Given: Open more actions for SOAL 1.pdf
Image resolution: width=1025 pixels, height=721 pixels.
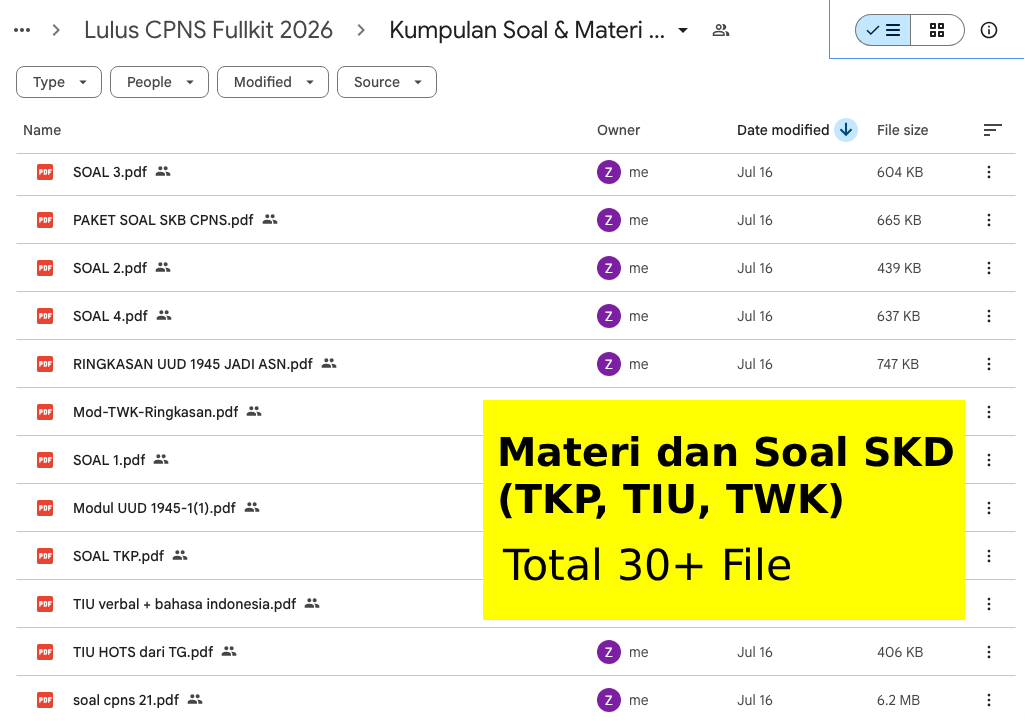Looking at the screenshot, I should (988, 460).
